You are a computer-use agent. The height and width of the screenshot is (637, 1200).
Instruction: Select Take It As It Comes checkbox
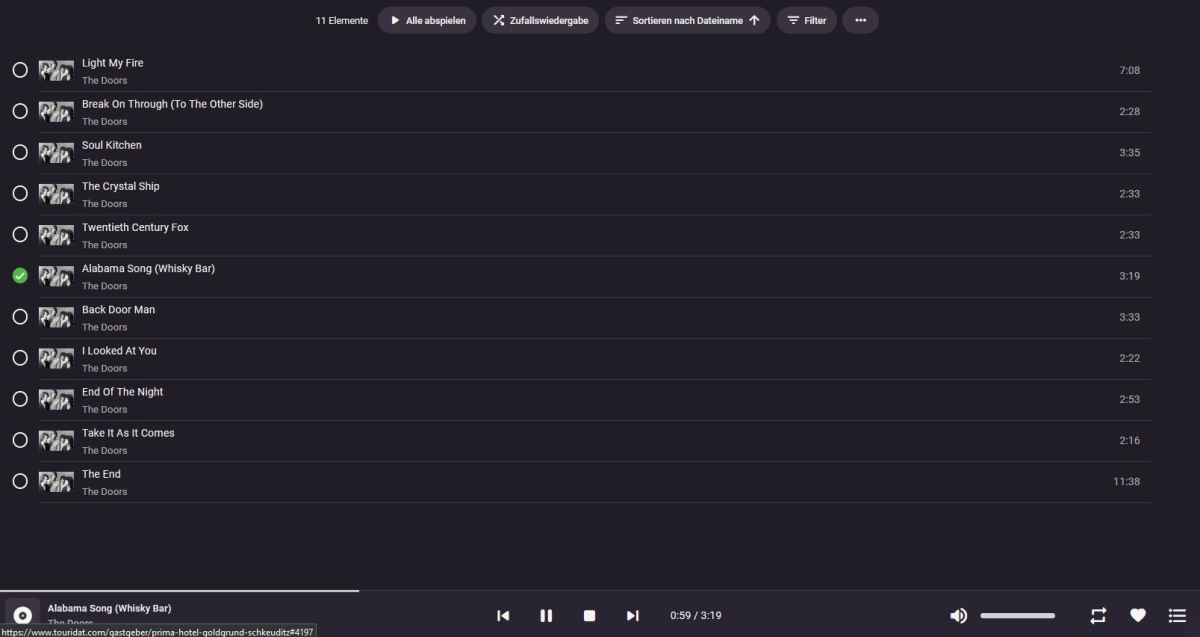pos(20,440)
